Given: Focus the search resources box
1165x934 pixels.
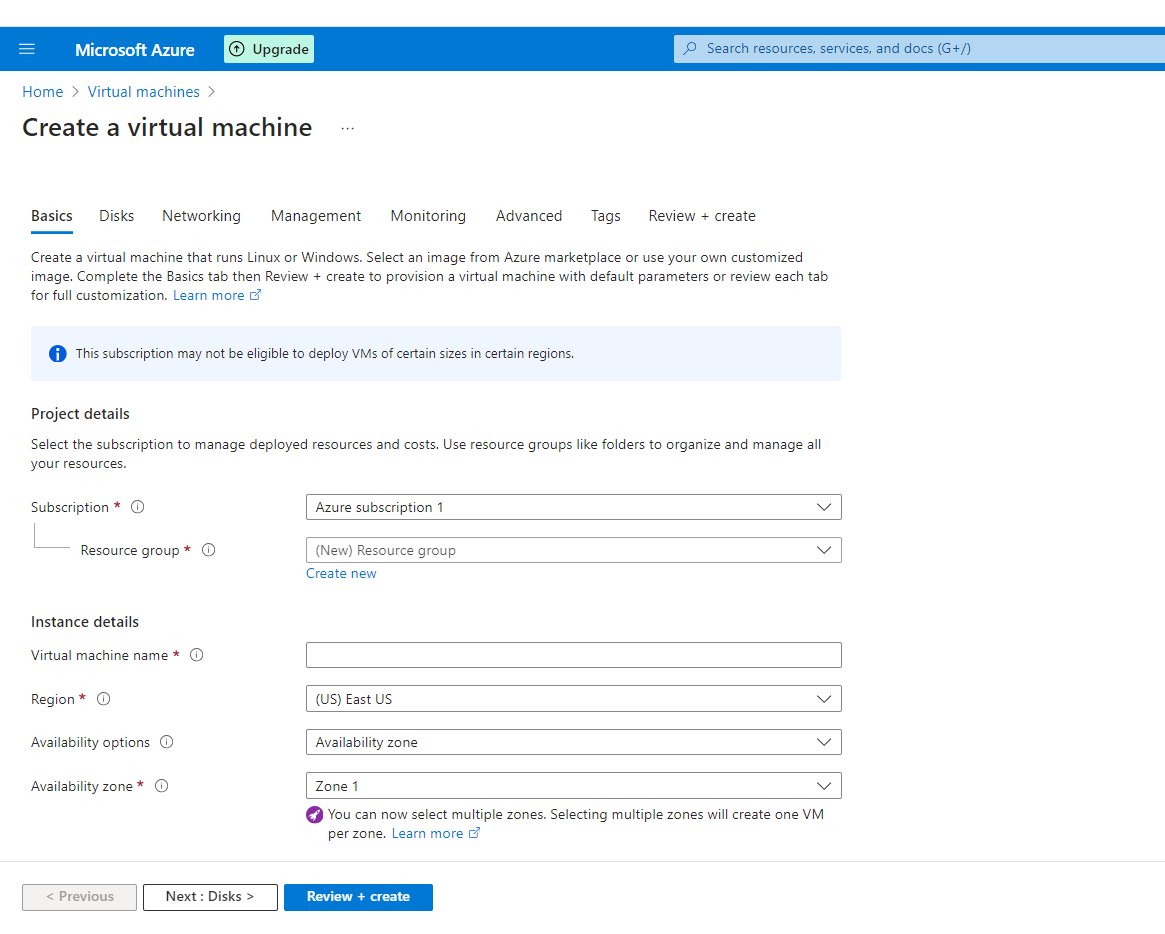Looking at the screenshot, I should 919,49.
